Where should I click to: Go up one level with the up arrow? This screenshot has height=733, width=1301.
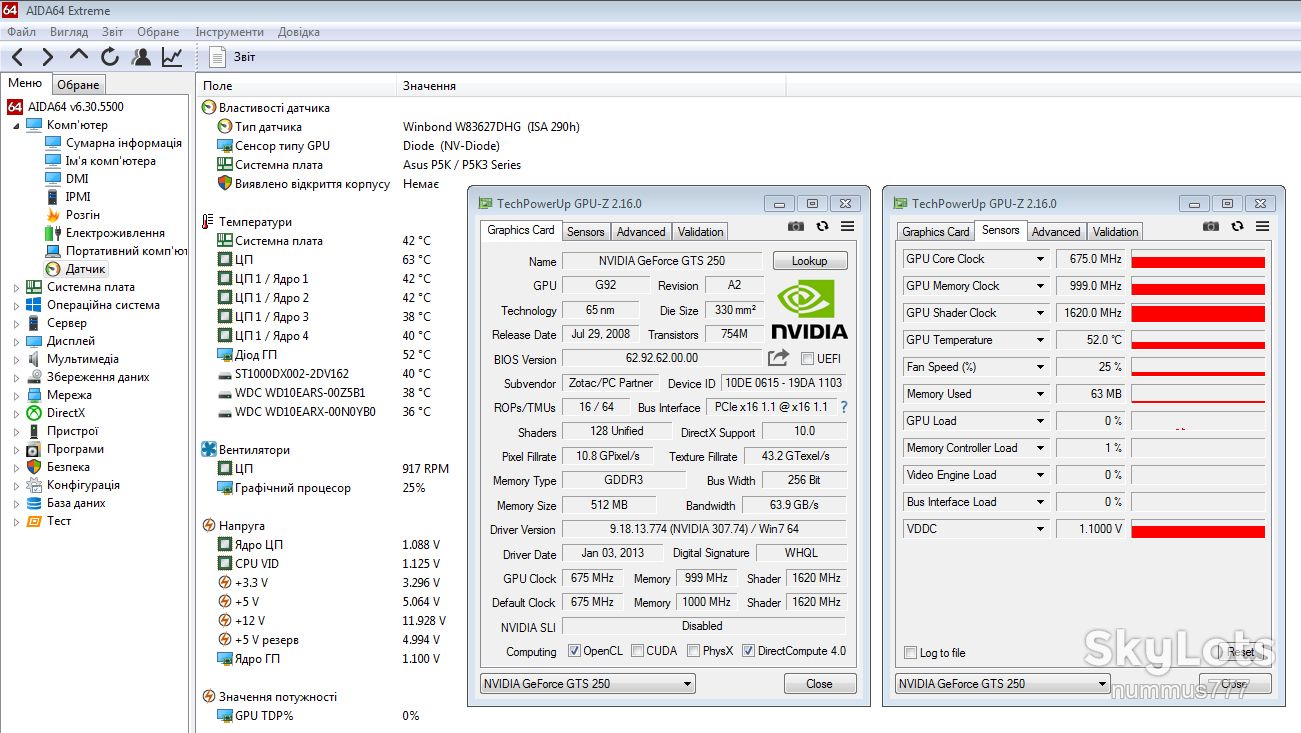[79, 56]
